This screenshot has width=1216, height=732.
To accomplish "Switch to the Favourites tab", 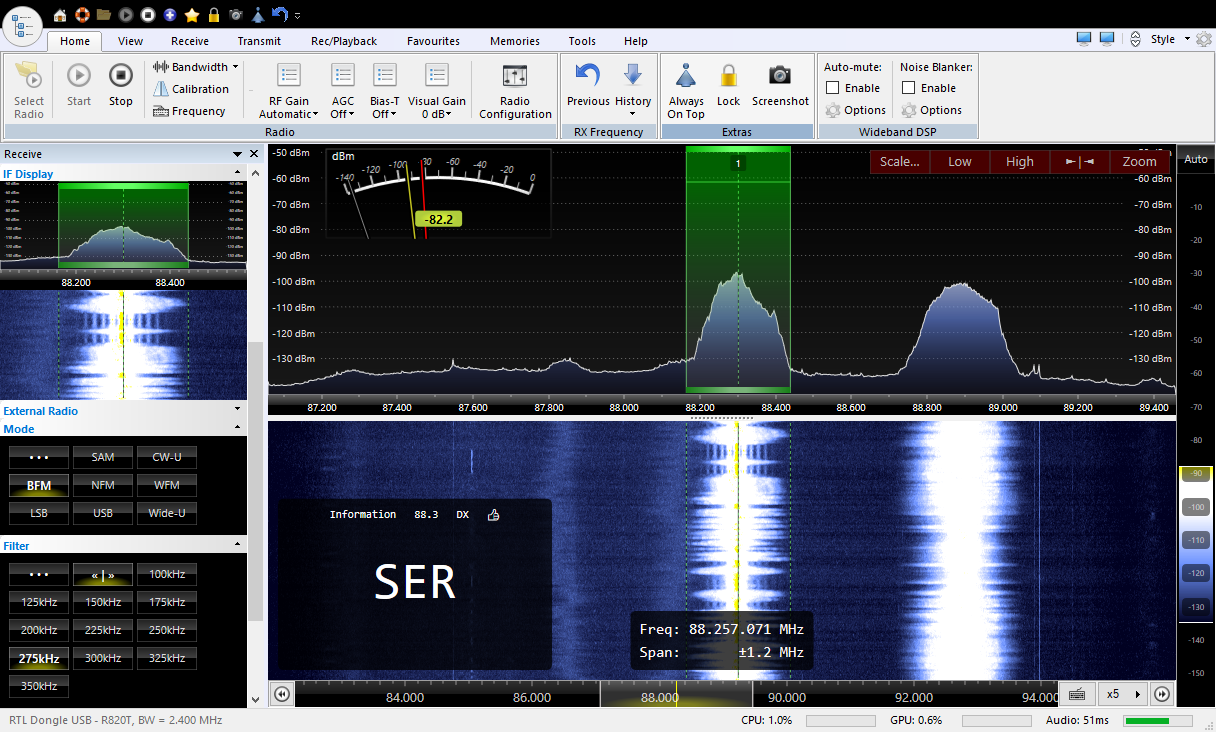I will (433, 41).
